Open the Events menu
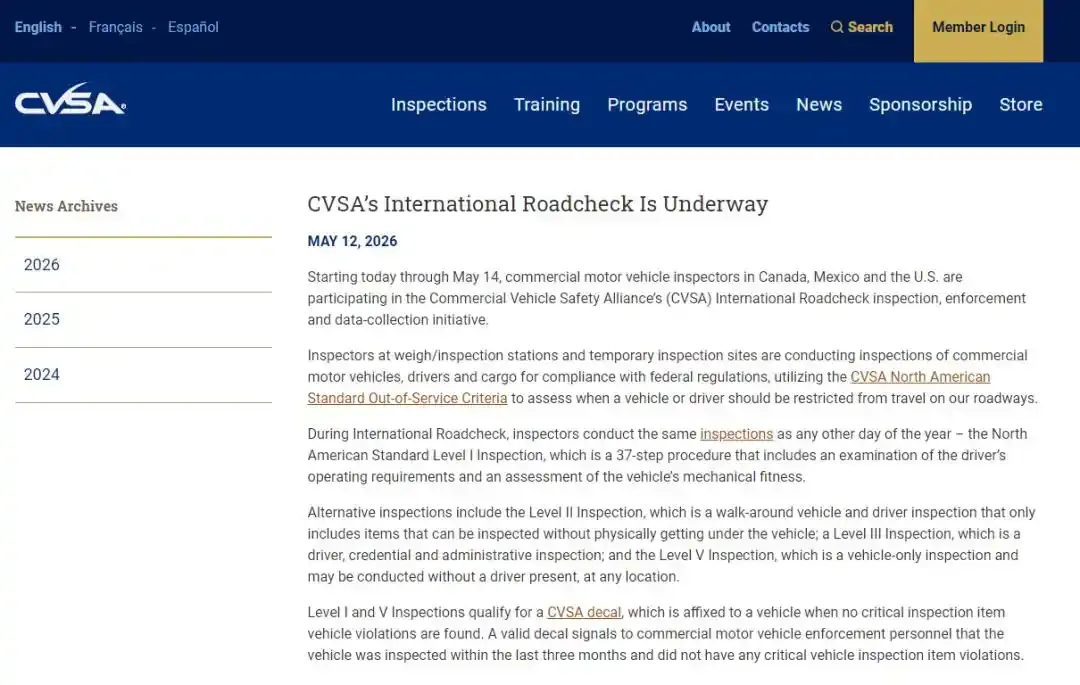Image resolution: width=1080 pixels, height=685 pixels. [x=742, y=105]
